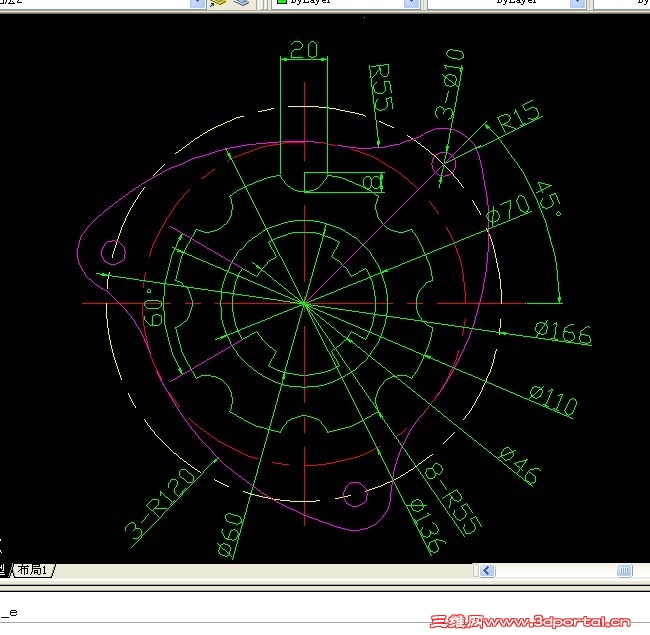Select the ø136 dimension text
The height and width of the screenshot is (635, 650).
[x=427, y=527]
